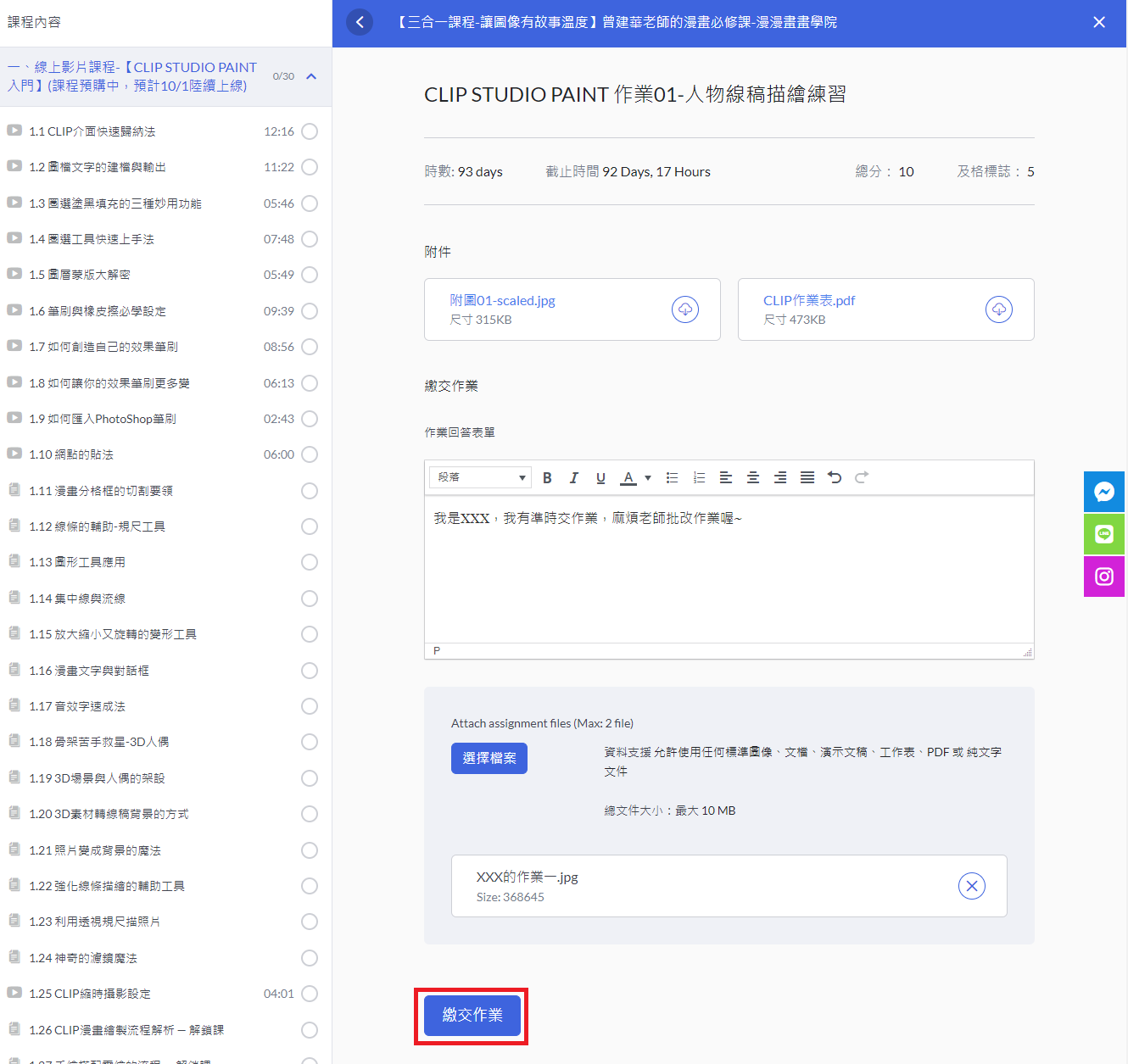Click the document icon for lesson 1.11

(x=14, y=489)
